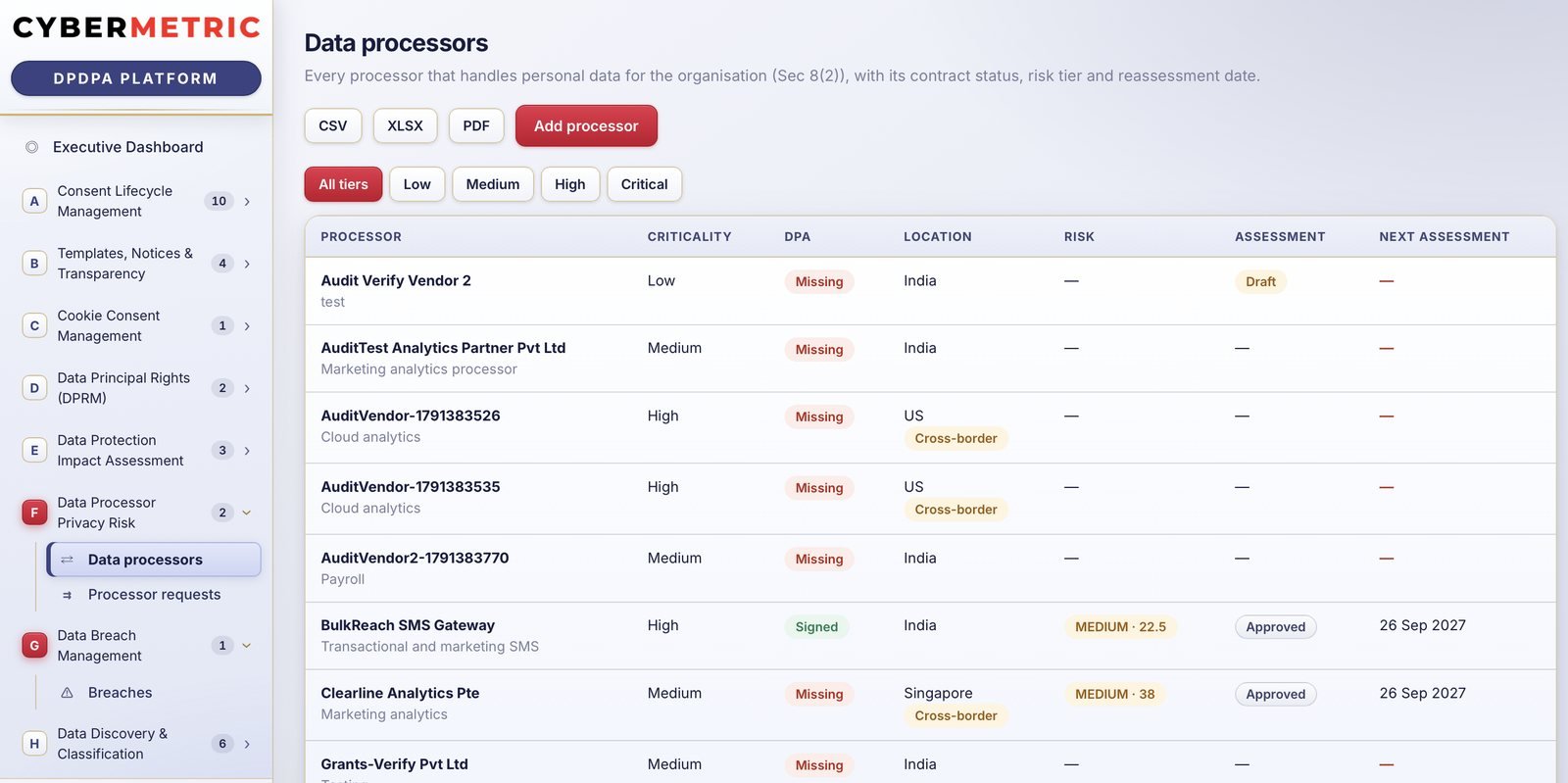This screenshot has width=1568, height=783.
Task: Click the red G badge for Data Breach
Action: pyautogui.click(x=34, y=646)
